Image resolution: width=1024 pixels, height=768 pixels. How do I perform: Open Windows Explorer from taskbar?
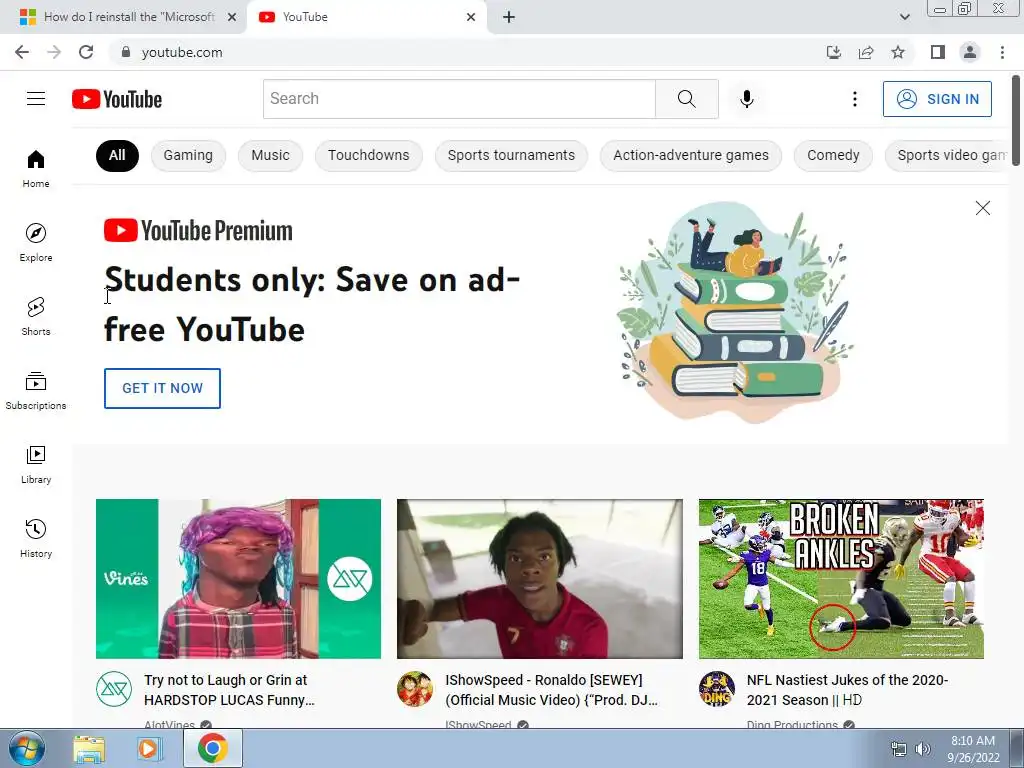pos(89,748)
